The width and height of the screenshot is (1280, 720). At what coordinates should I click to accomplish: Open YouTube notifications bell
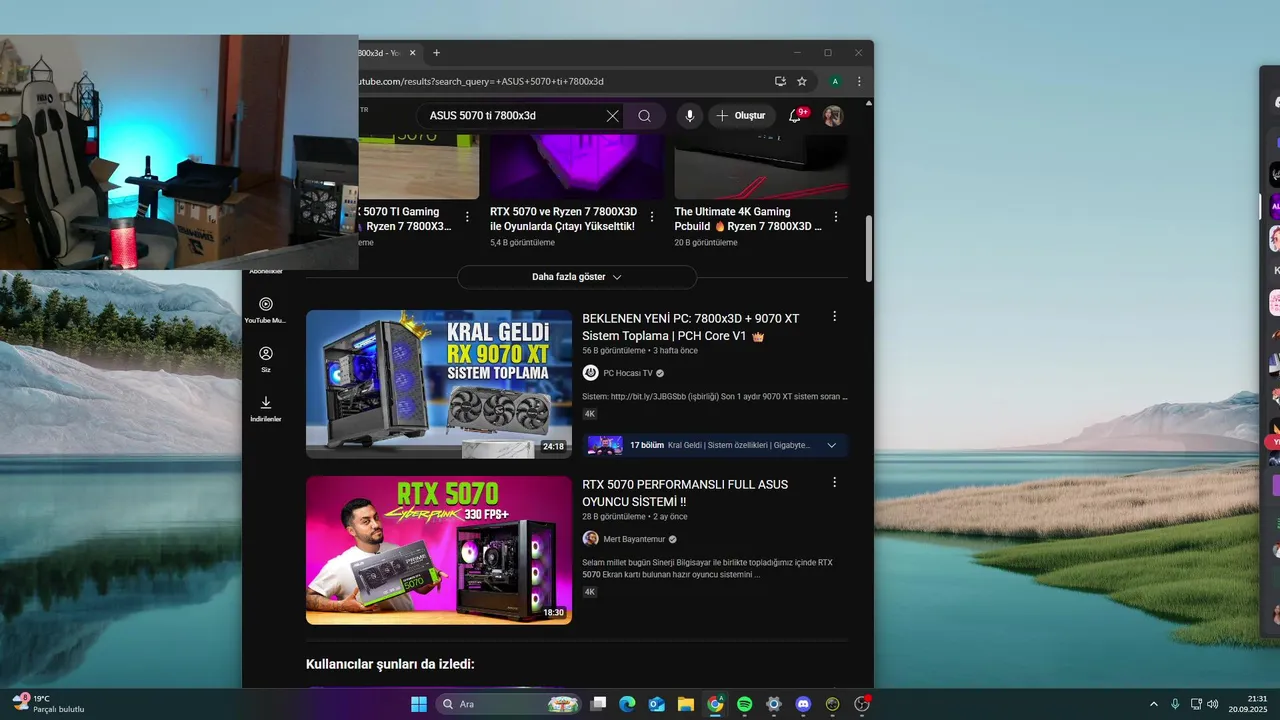(x=795, y=116)
